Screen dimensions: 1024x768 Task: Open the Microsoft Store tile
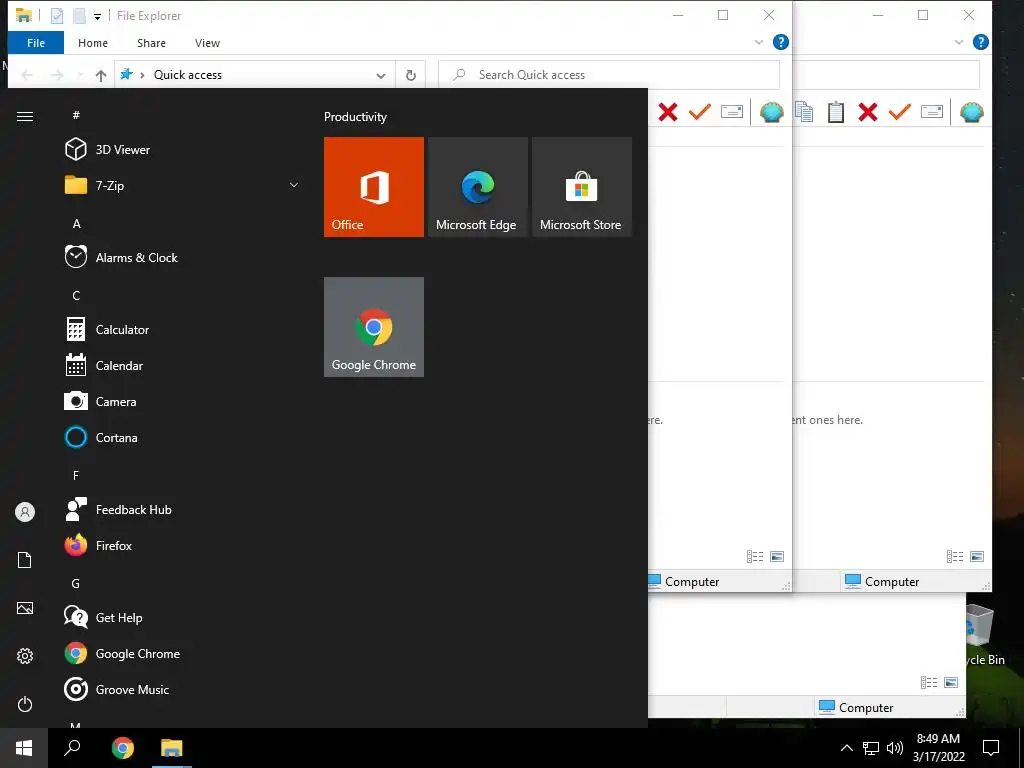(582, 187)
